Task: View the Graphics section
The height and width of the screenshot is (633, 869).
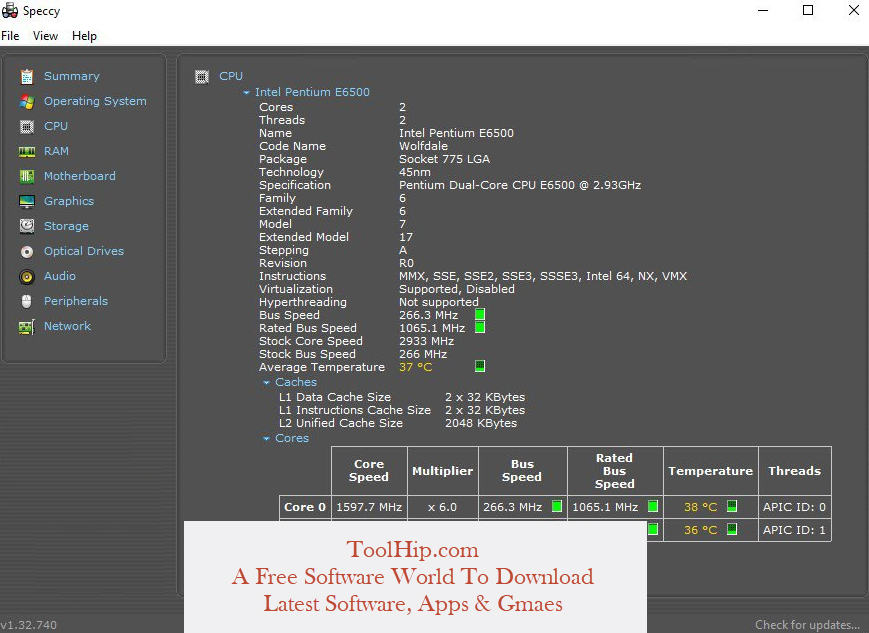Action: click(69, 201)
